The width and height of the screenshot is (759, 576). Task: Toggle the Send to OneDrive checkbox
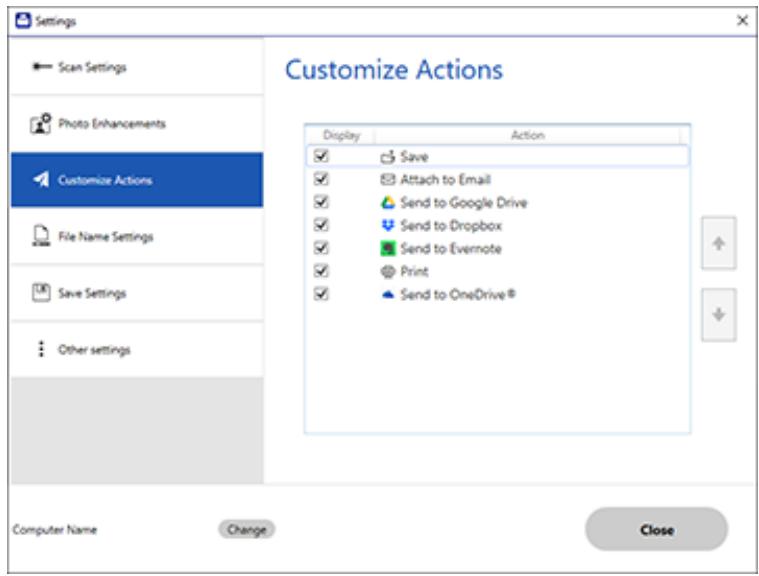click(321, 294)
